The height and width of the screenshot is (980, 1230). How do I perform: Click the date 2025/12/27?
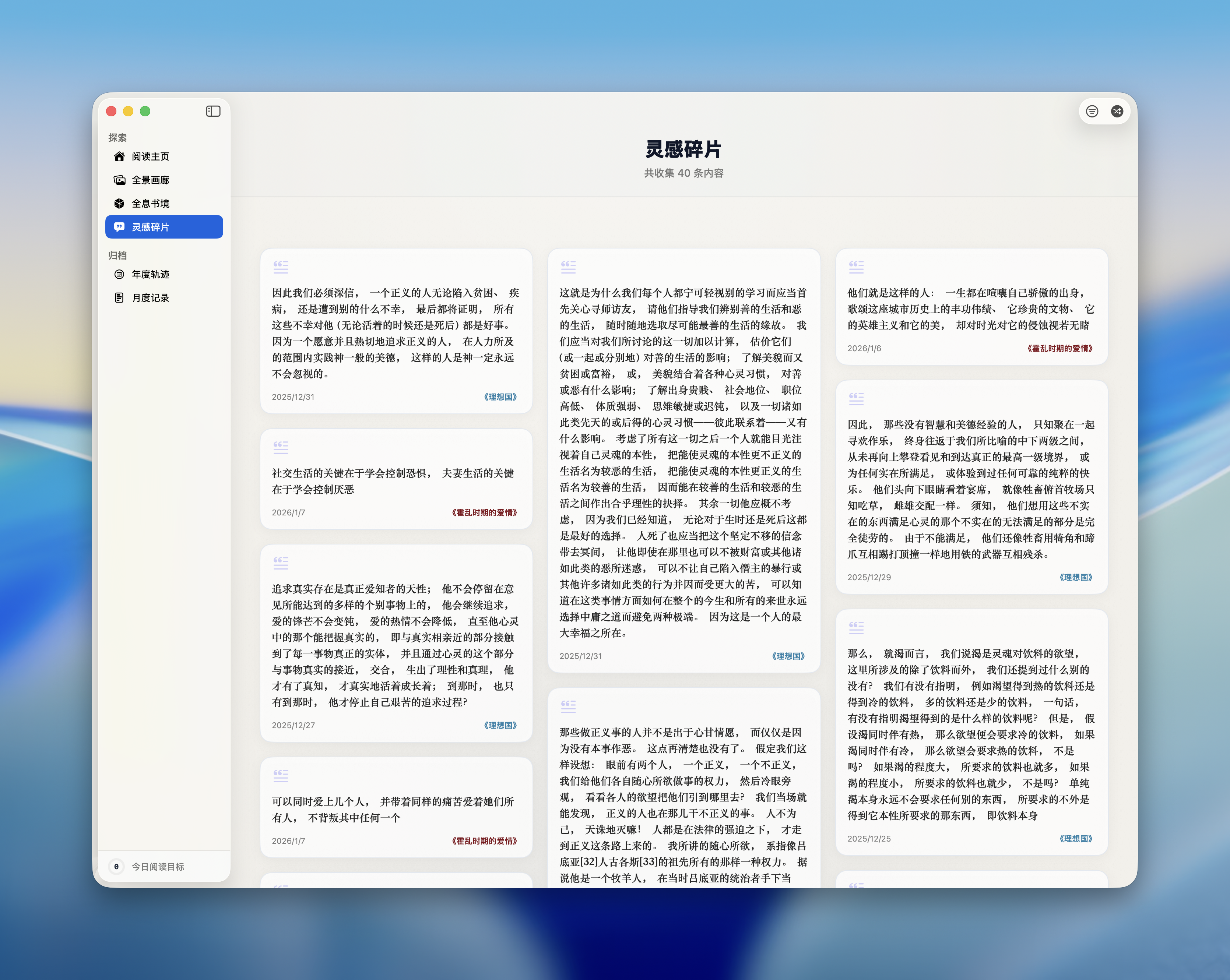[293, 726]
